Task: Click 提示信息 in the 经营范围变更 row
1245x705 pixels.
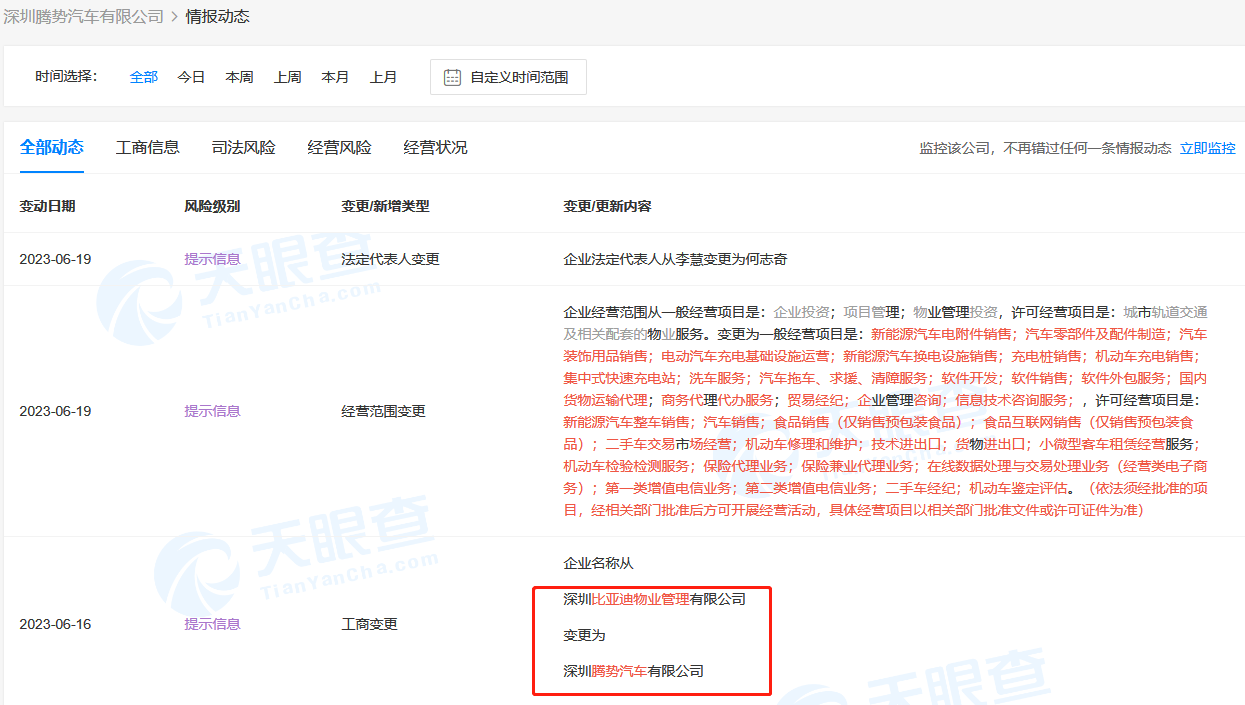Action: coord(212,411)
